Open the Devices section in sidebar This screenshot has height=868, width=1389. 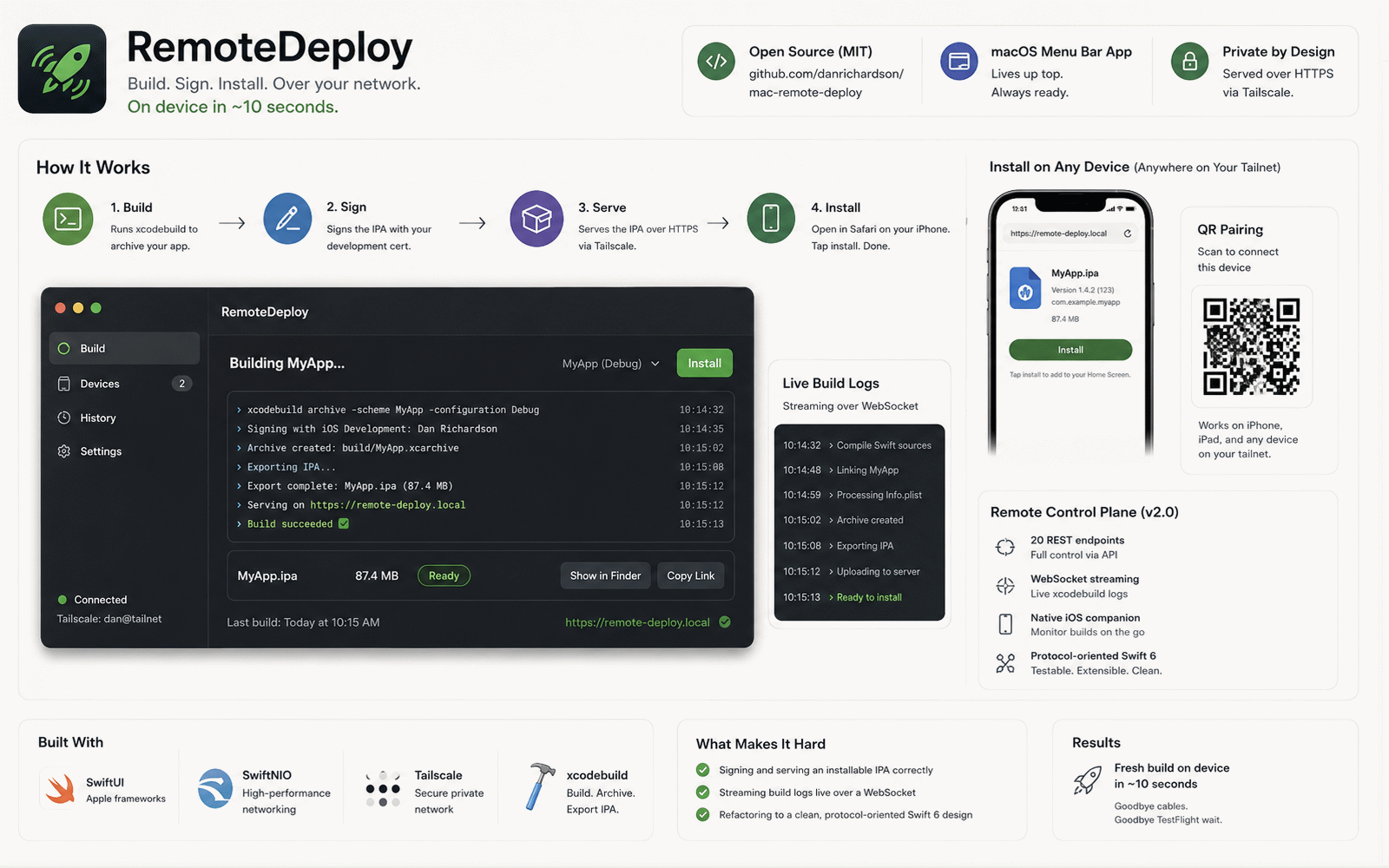(x=124, y=384)
